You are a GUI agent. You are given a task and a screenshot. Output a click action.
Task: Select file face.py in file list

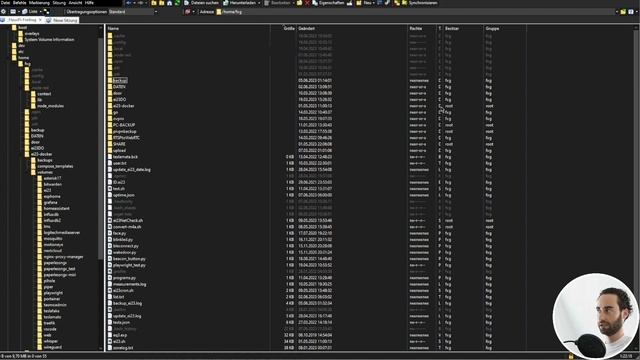click(x=119, y=233)
